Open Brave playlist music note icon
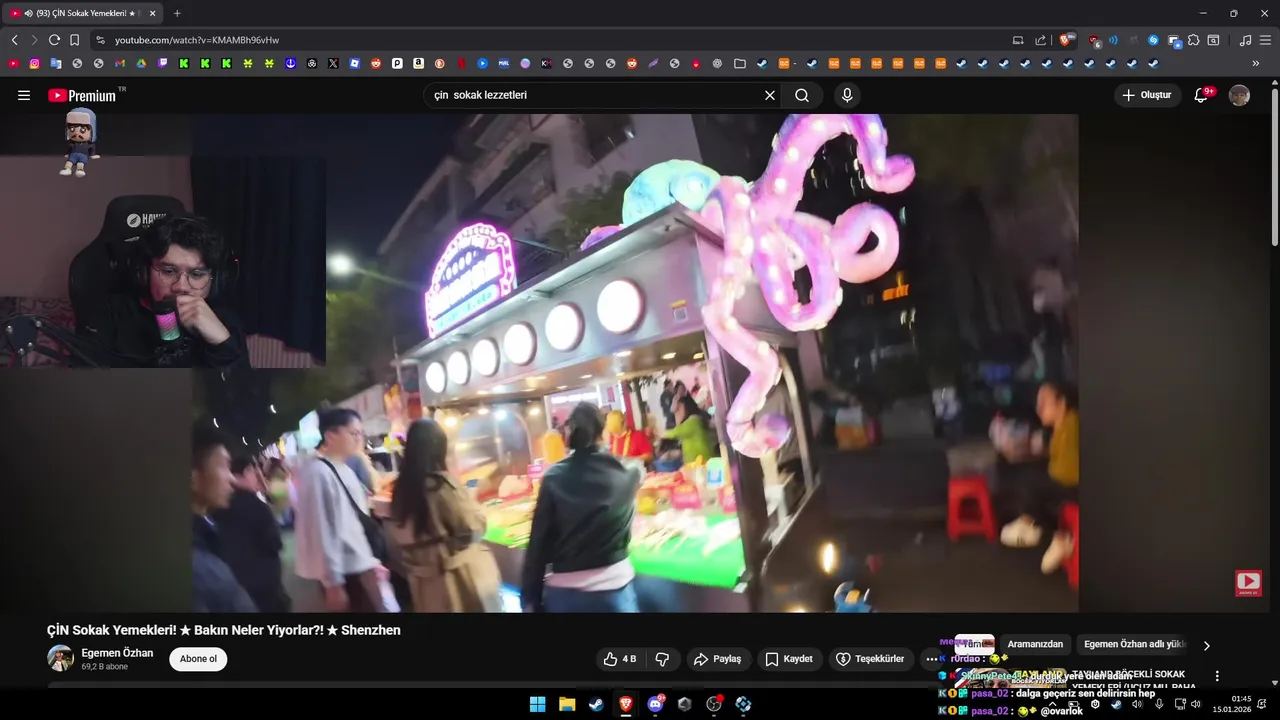1280x720 pixels. coord(1245,40)
